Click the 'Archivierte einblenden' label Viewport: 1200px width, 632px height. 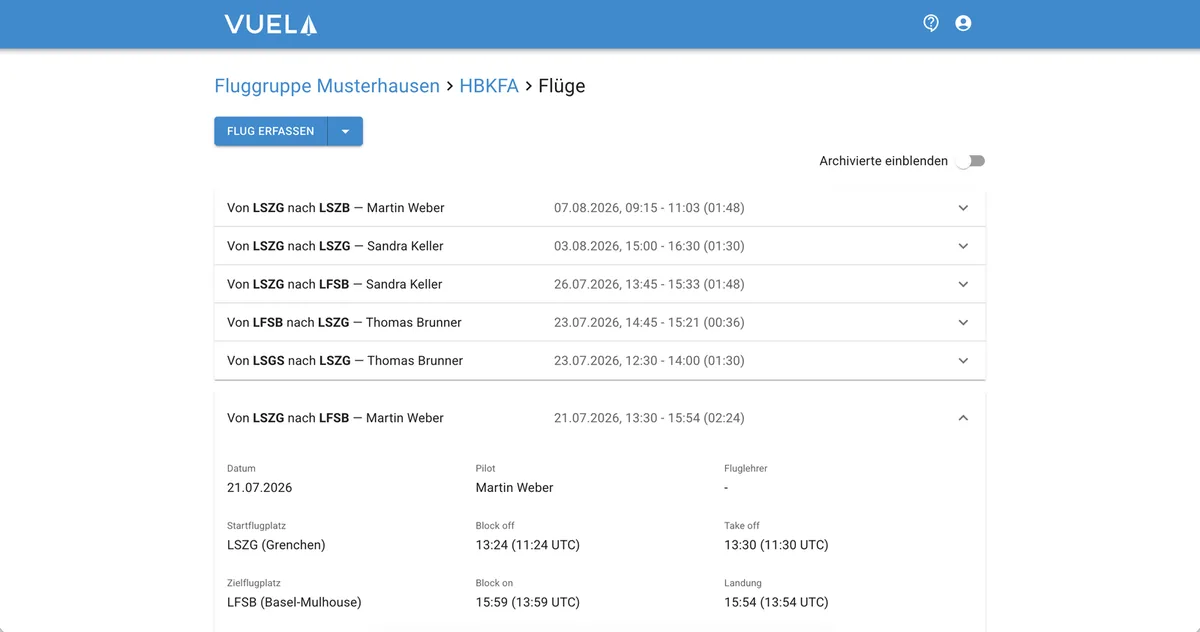884,161
